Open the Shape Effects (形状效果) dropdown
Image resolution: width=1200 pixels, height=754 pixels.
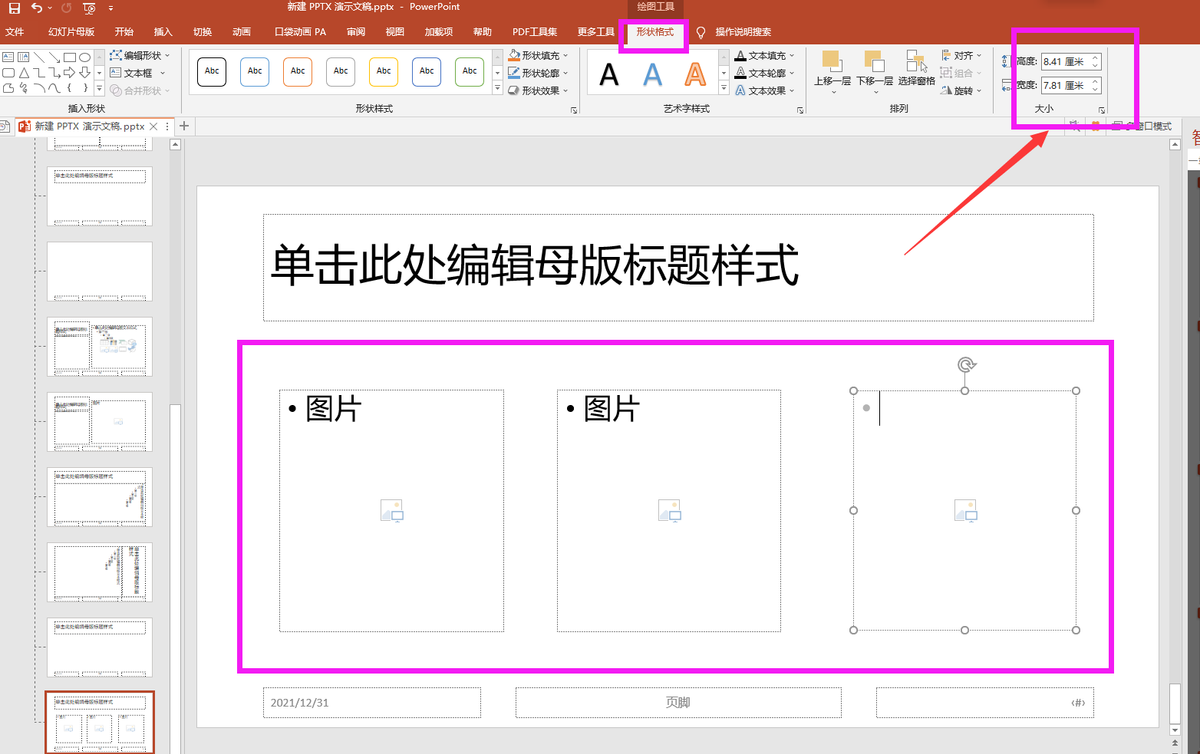click(538, 90)
